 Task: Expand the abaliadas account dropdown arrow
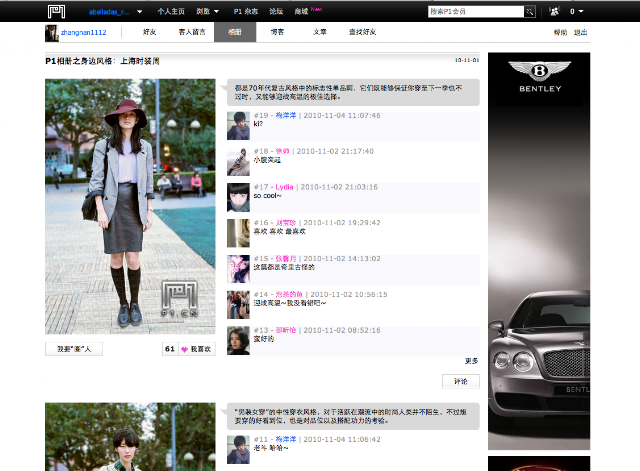[140, 12]
